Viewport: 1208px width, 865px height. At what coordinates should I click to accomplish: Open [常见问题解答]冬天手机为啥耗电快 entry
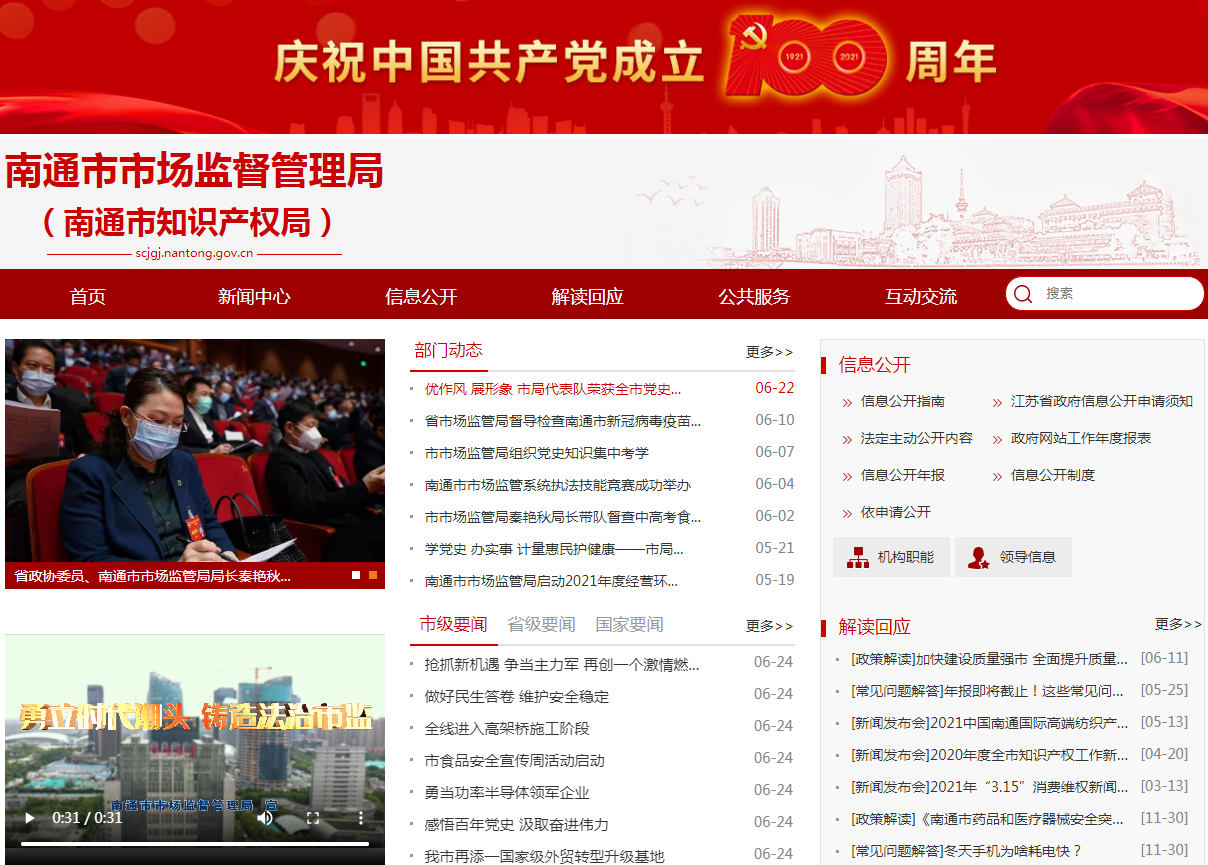click(x=966, y=851)
